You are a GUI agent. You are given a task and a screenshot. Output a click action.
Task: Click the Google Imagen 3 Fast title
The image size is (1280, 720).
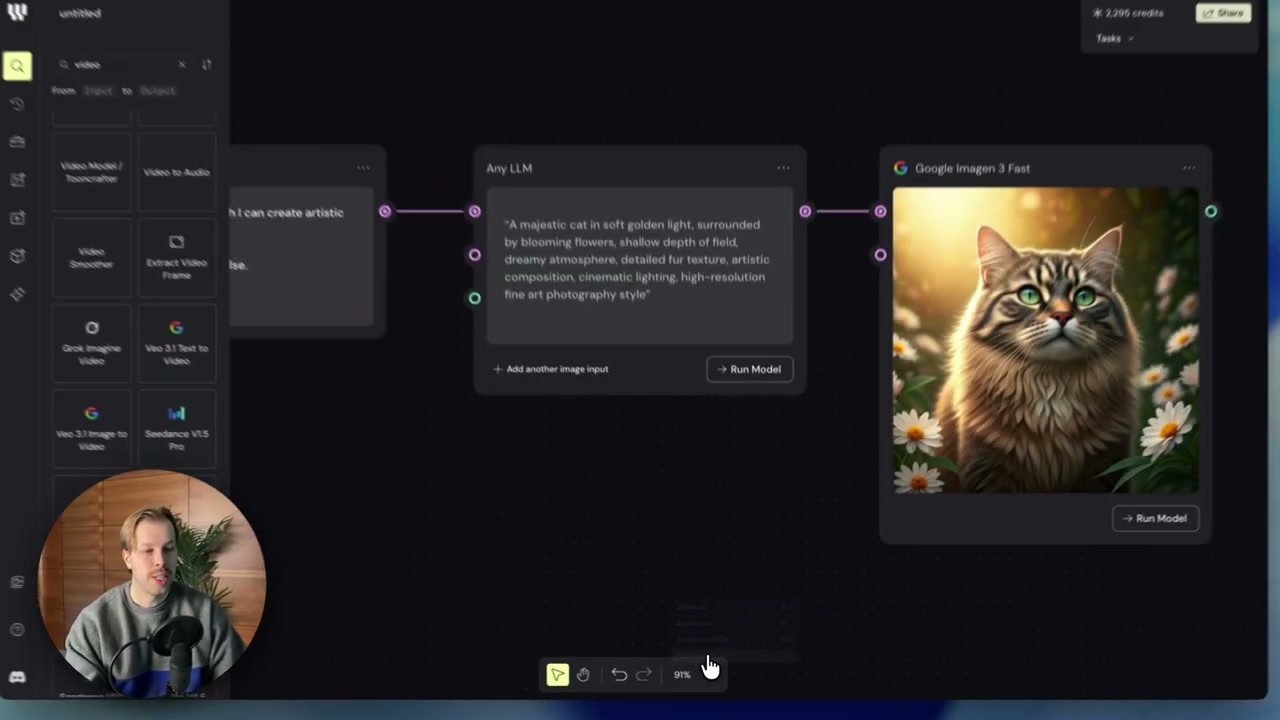click(972, 168)
